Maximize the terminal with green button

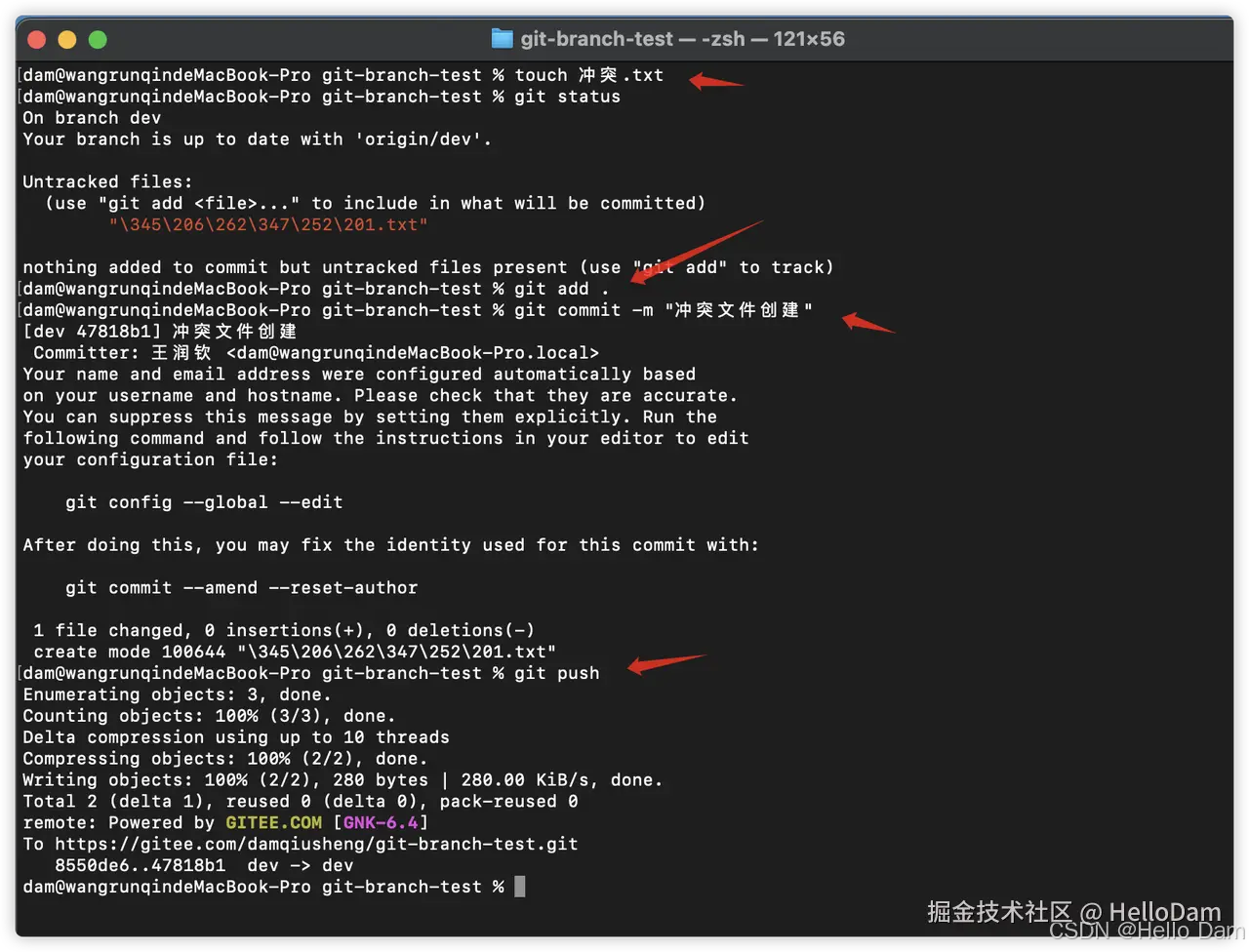pos(98,40)
